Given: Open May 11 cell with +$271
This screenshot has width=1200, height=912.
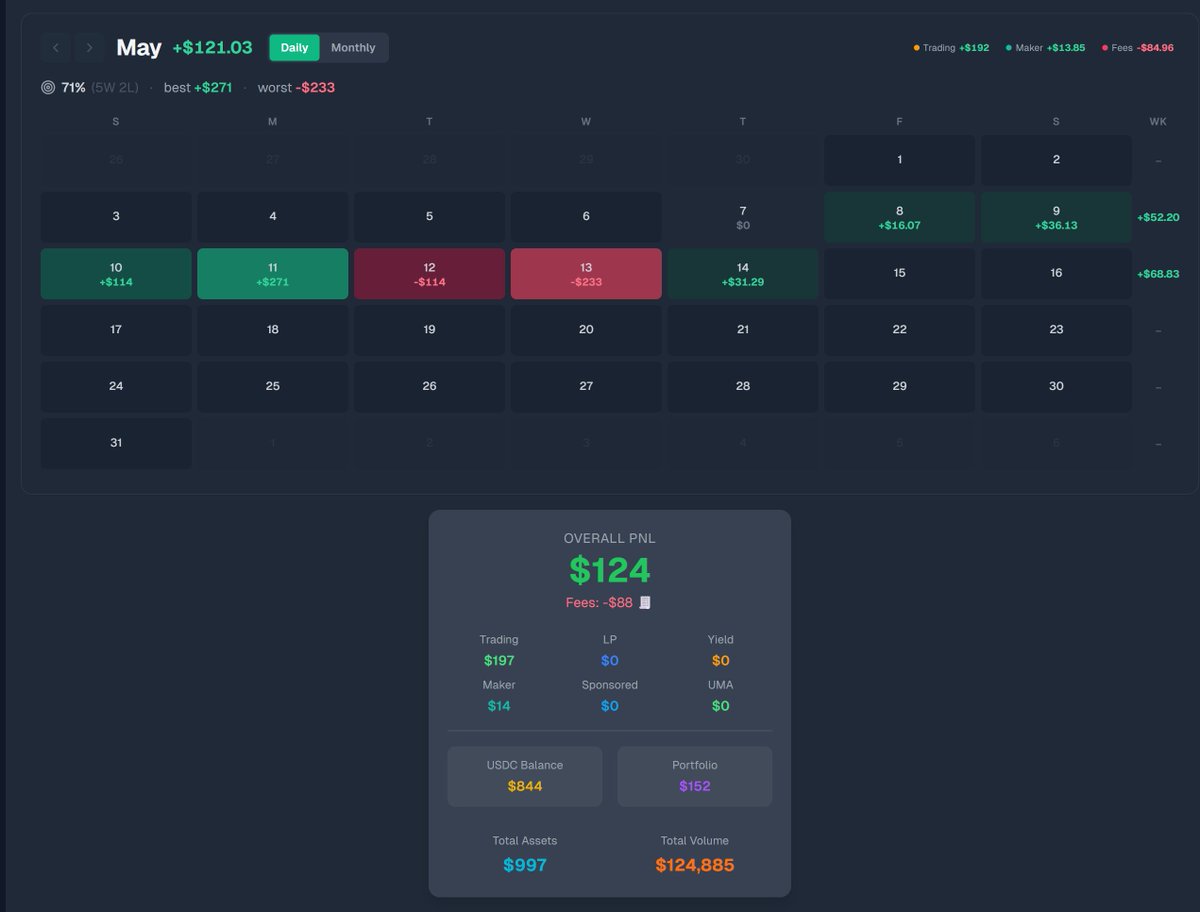Looking at the screenshot, I should coord(273,274).
